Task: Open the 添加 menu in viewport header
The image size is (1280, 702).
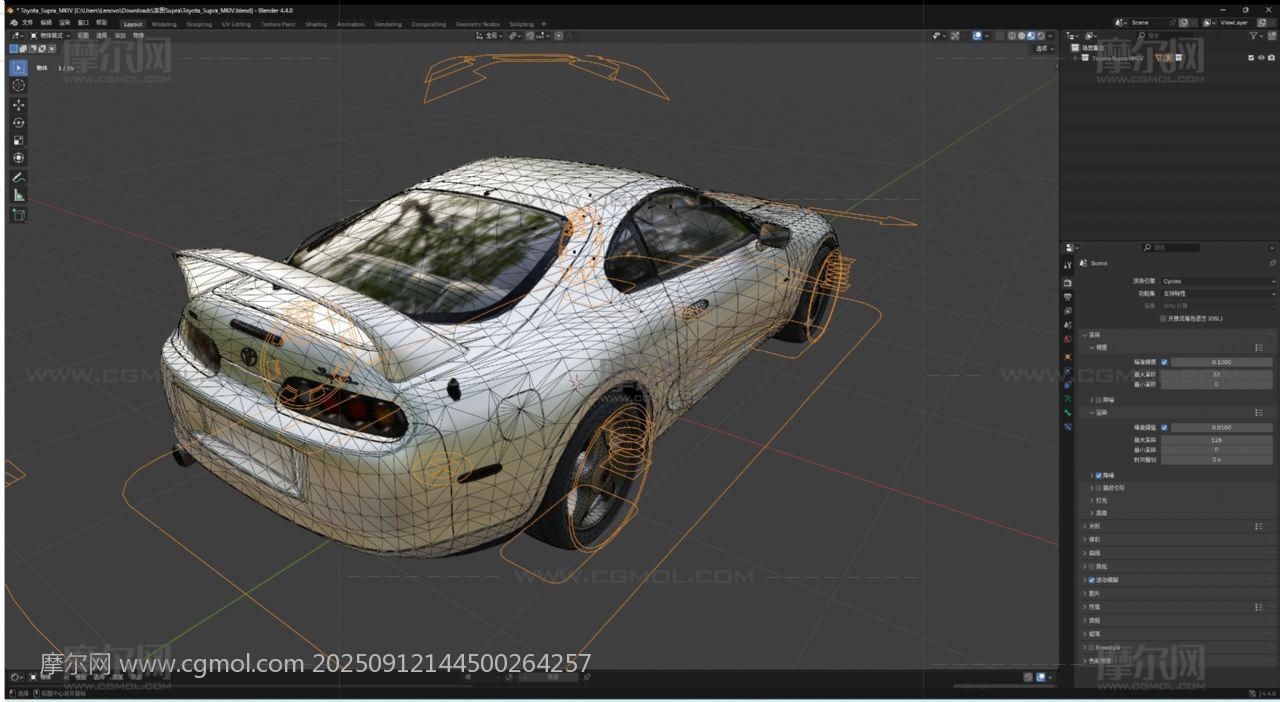Action: pos(120,35)
